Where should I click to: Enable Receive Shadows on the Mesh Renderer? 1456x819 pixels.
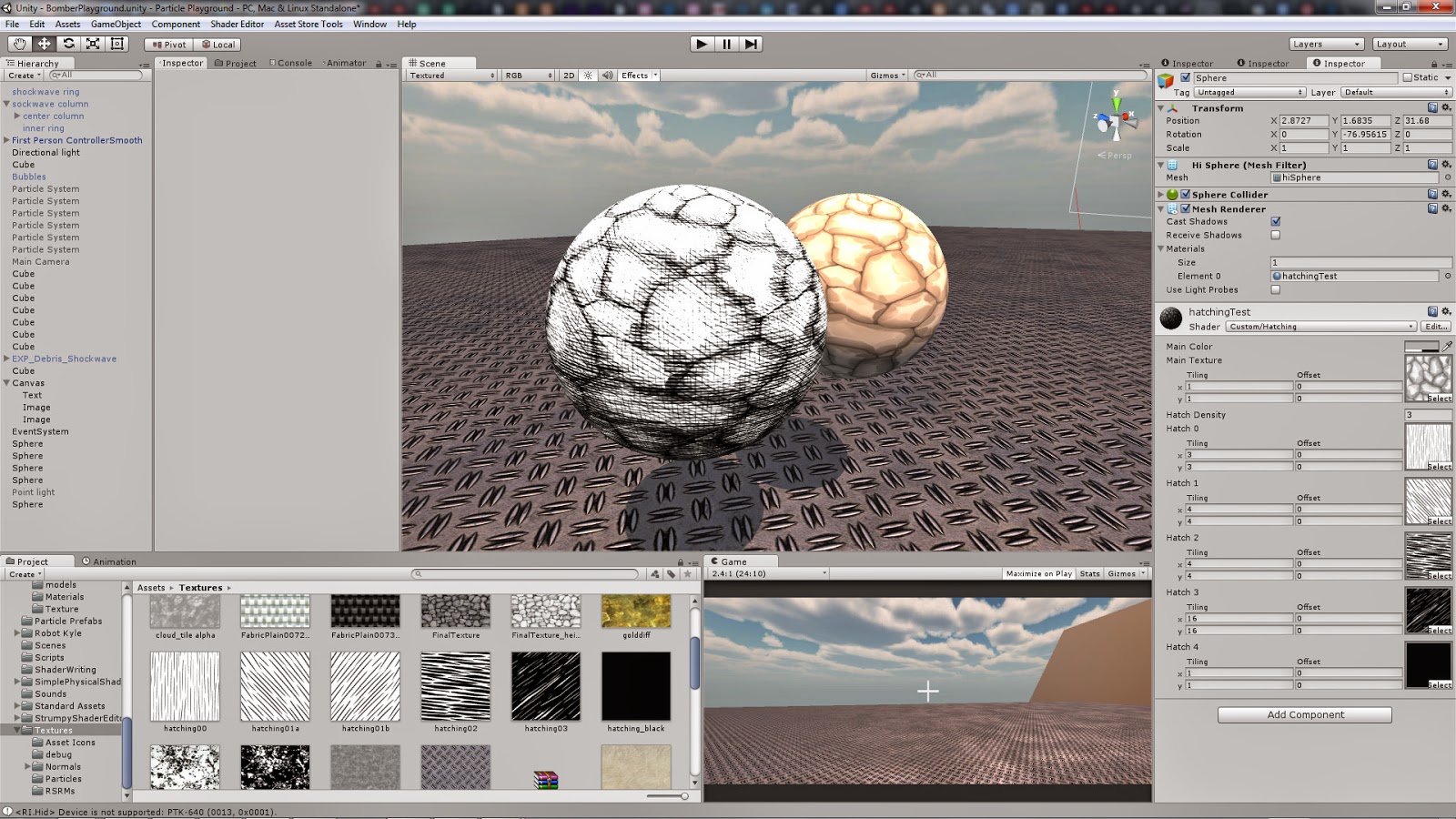tap(1275, 235)
